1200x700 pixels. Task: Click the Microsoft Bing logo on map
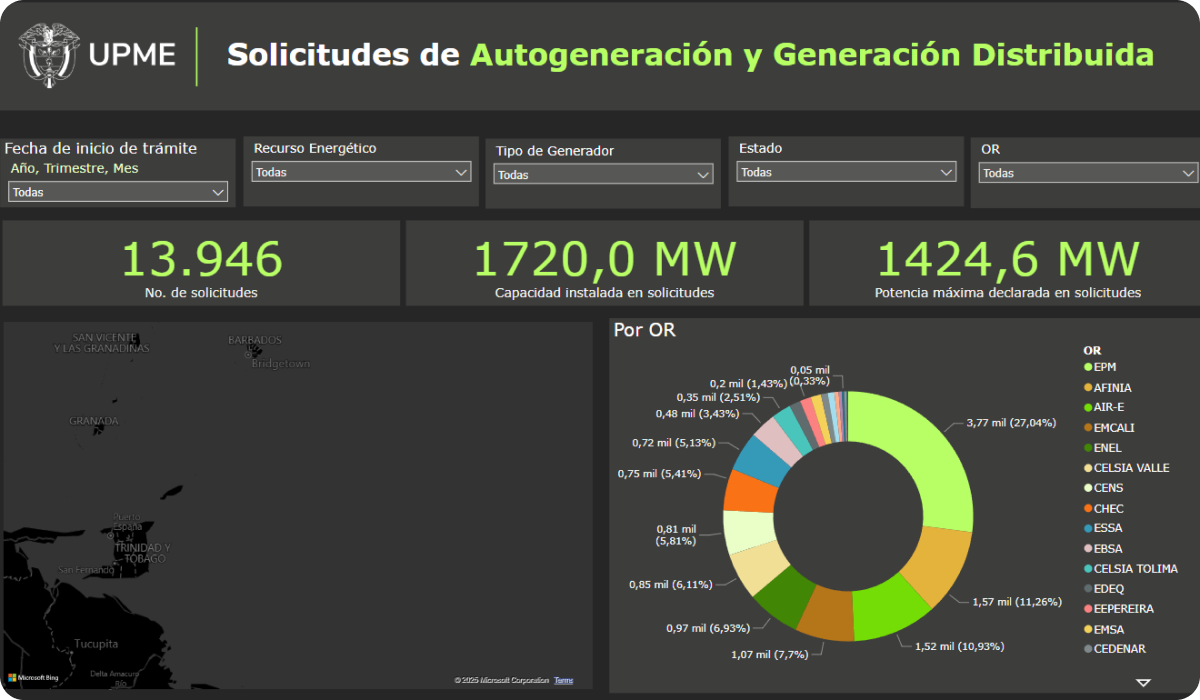[x=34, y=678]
